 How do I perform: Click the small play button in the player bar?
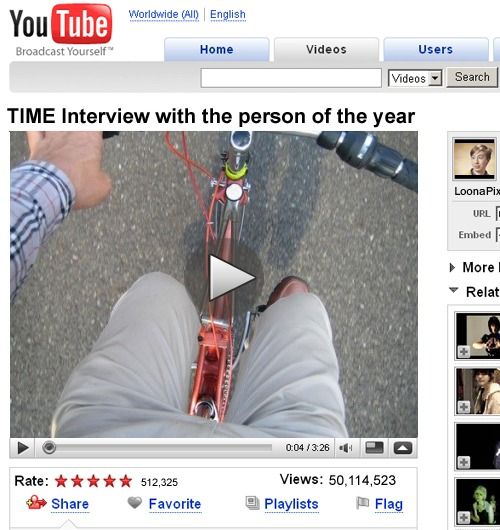[x=23, y=448]
